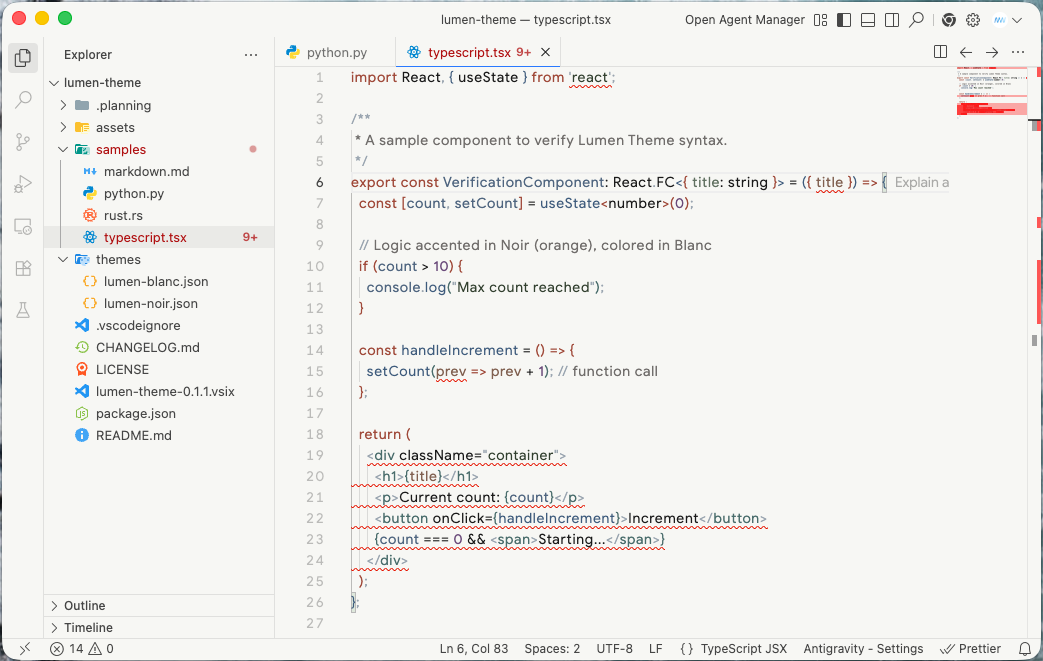This screenshot has width=1043, height=661.
Task: Click Ln 6, Col 83 cursor position
Action: click(x=474, y=649)
